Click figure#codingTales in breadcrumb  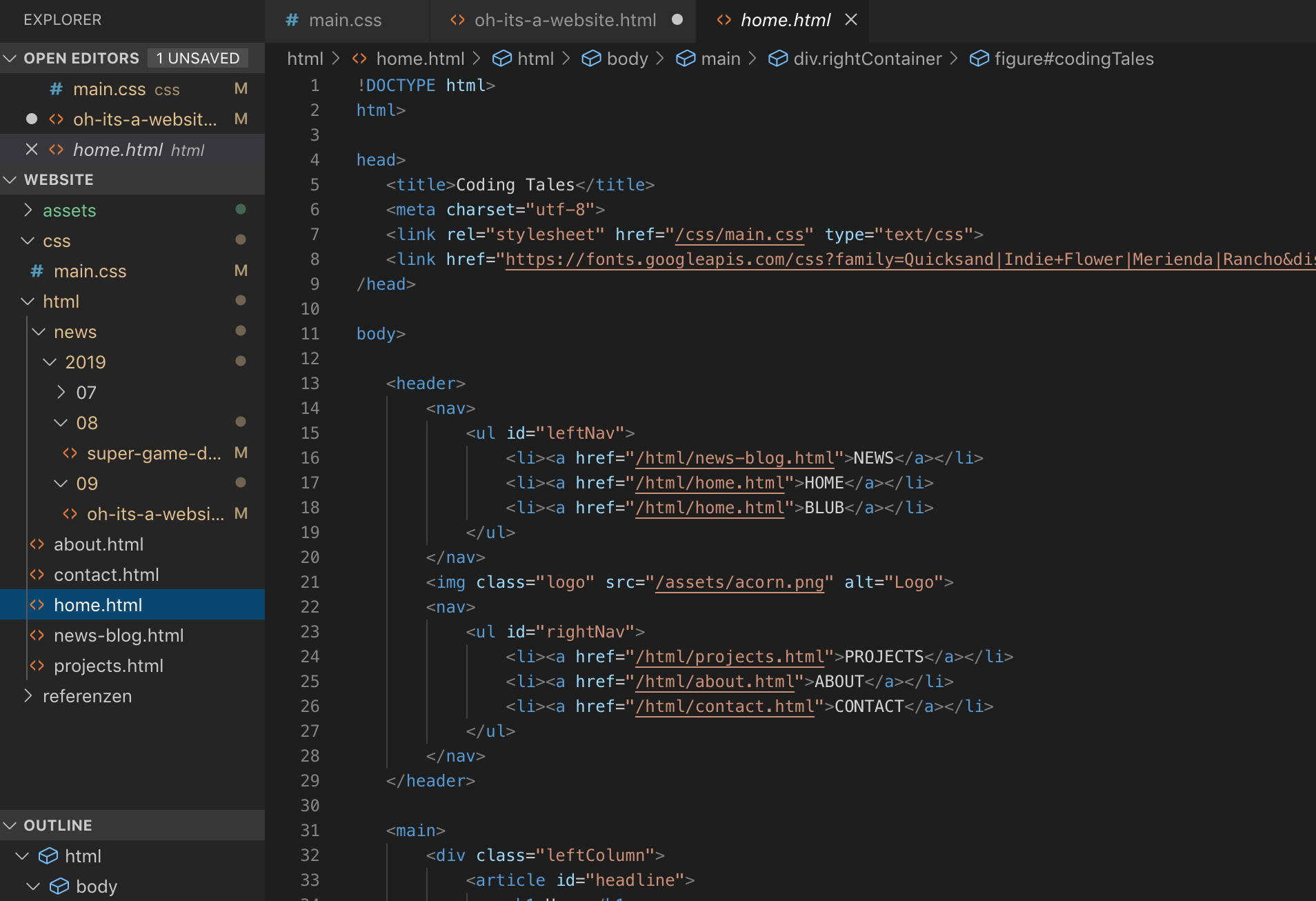[x=1074, y=59]
